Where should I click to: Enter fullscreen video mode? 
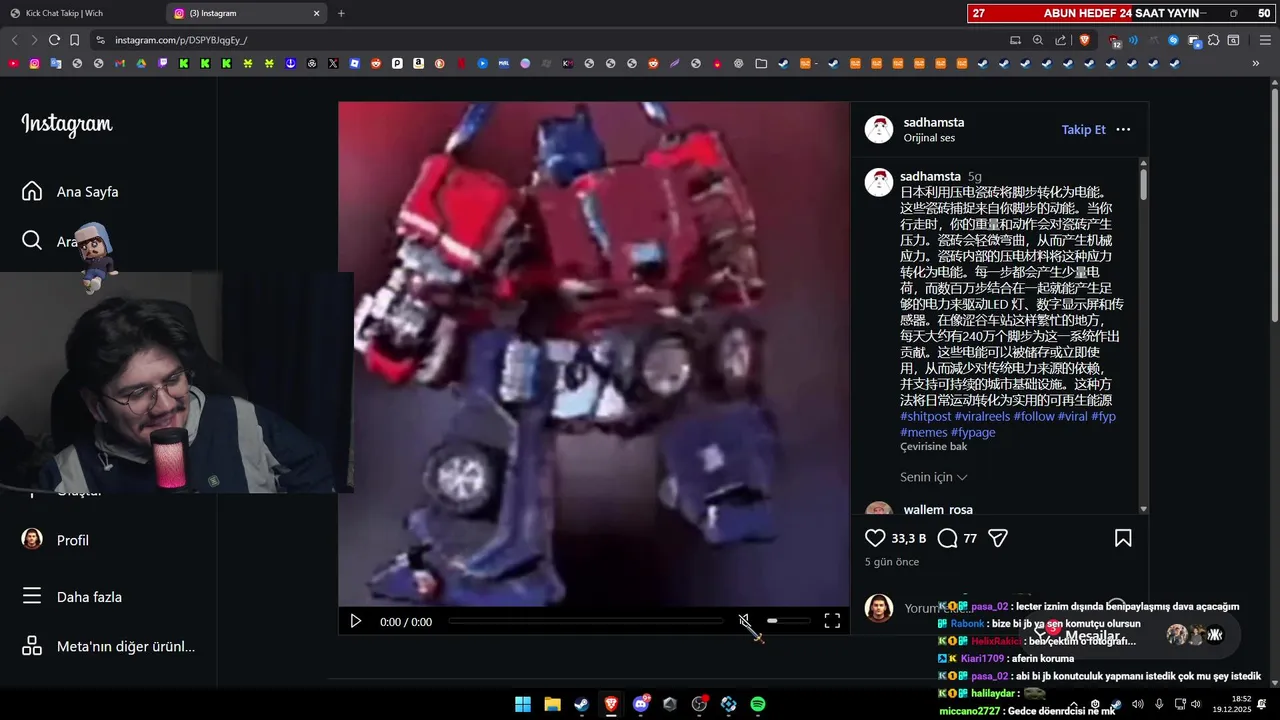click(832, 621)
